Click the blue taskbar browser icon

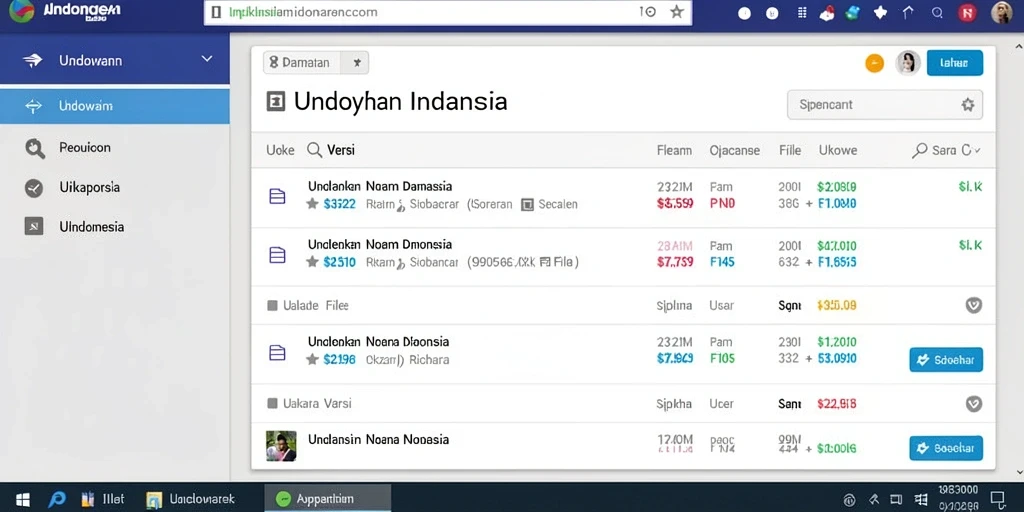(x=56, y=500)
